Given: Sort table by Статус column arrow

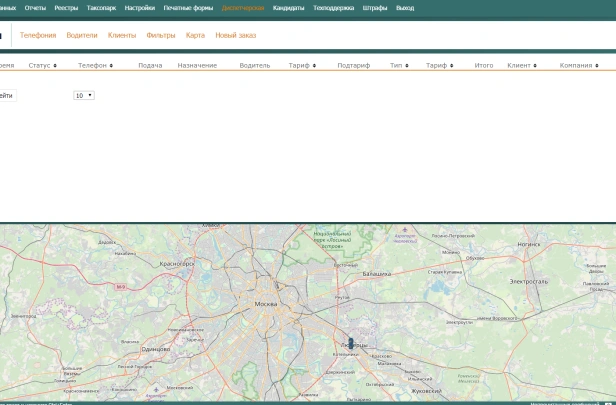Looking at the screenshot, I should click(x=55, y=65).
